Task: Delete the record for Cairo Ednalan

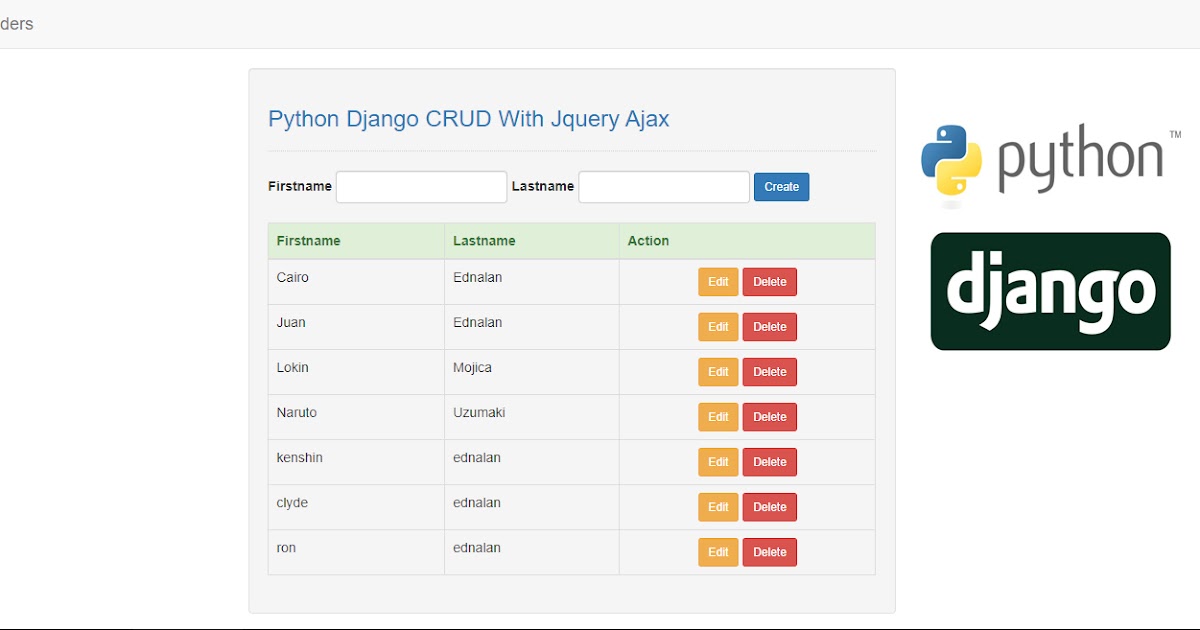Action: [769, 281]
